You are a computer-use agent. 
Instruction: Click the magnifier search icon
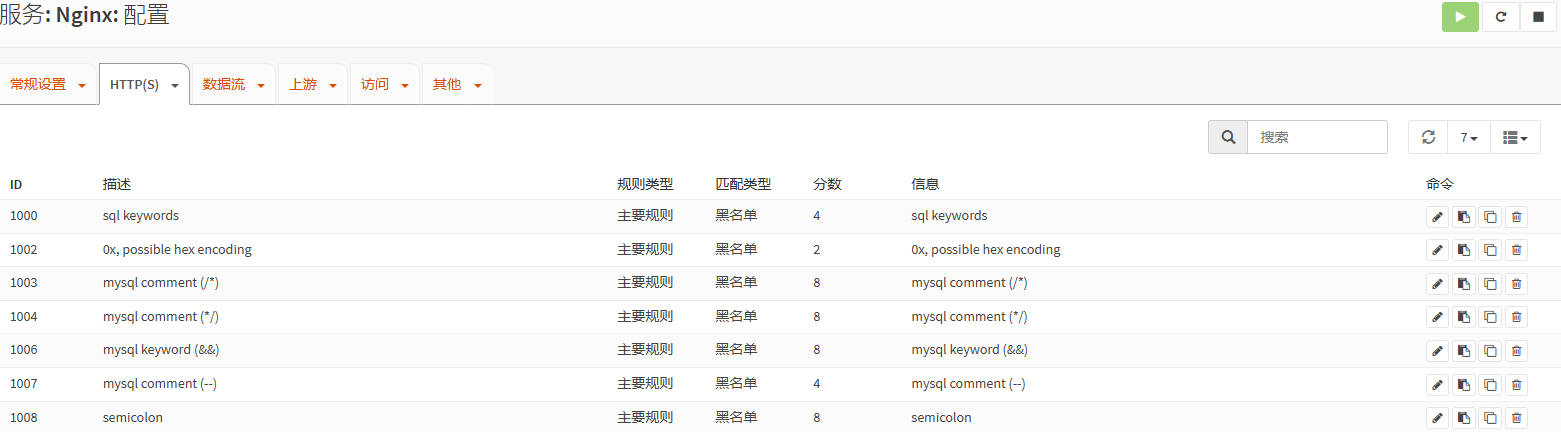pyautogui.click(x=1228, y=137)
